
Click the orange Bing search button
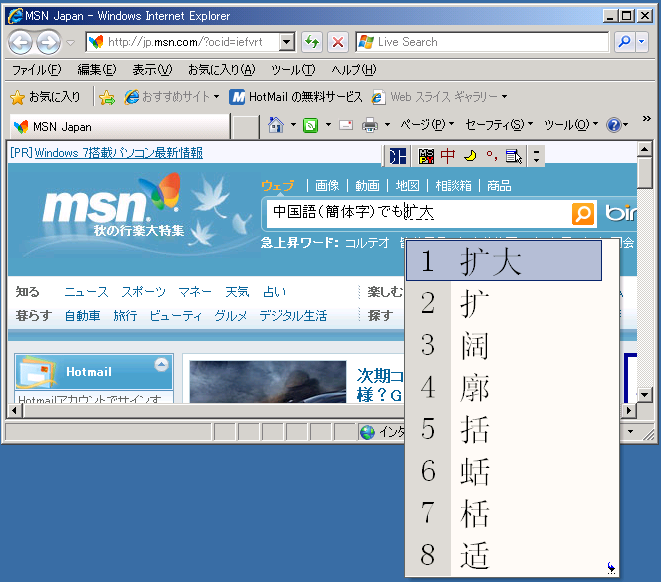click(x=583, y=214)
